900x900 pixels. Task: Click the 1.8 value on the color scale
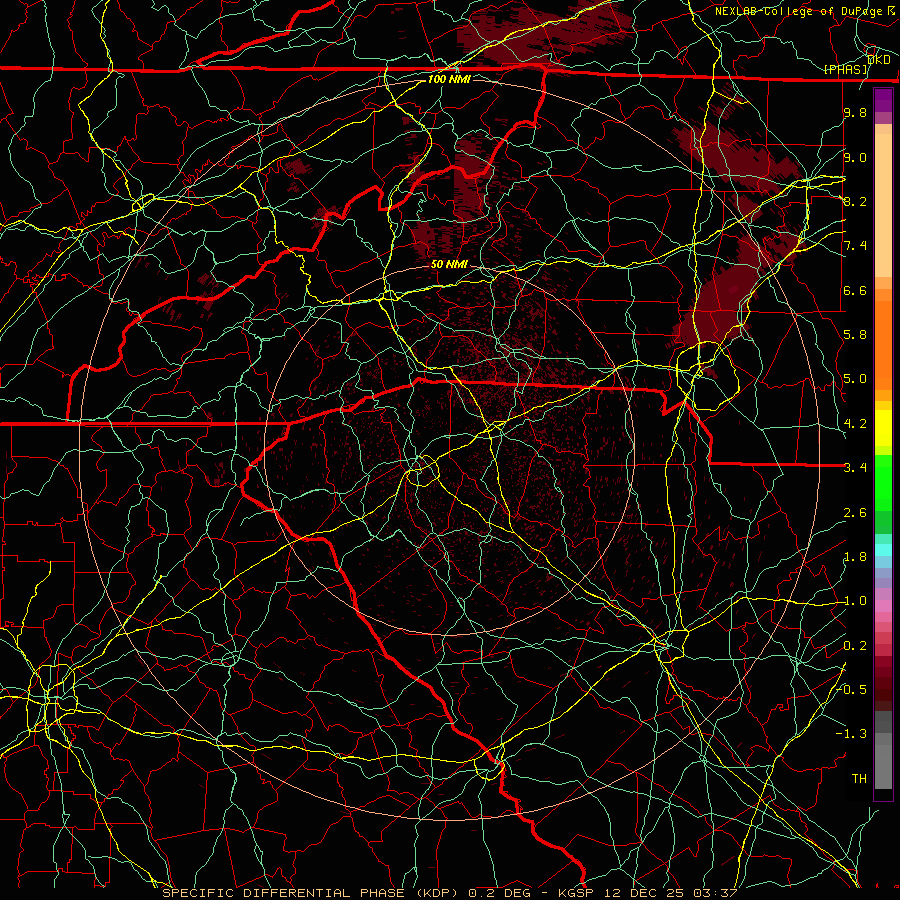855,557
